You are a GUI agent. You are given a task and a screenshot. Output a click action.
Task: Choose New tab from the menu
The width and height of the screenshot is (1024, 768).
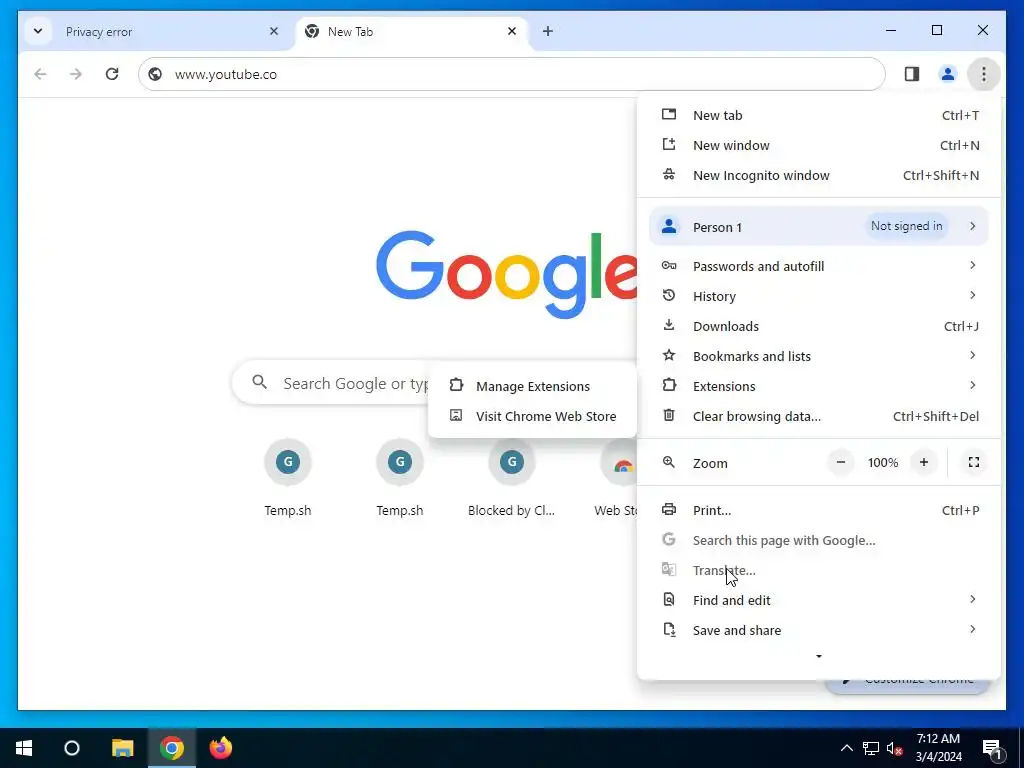pyautogui.click(x=819, y=115)
